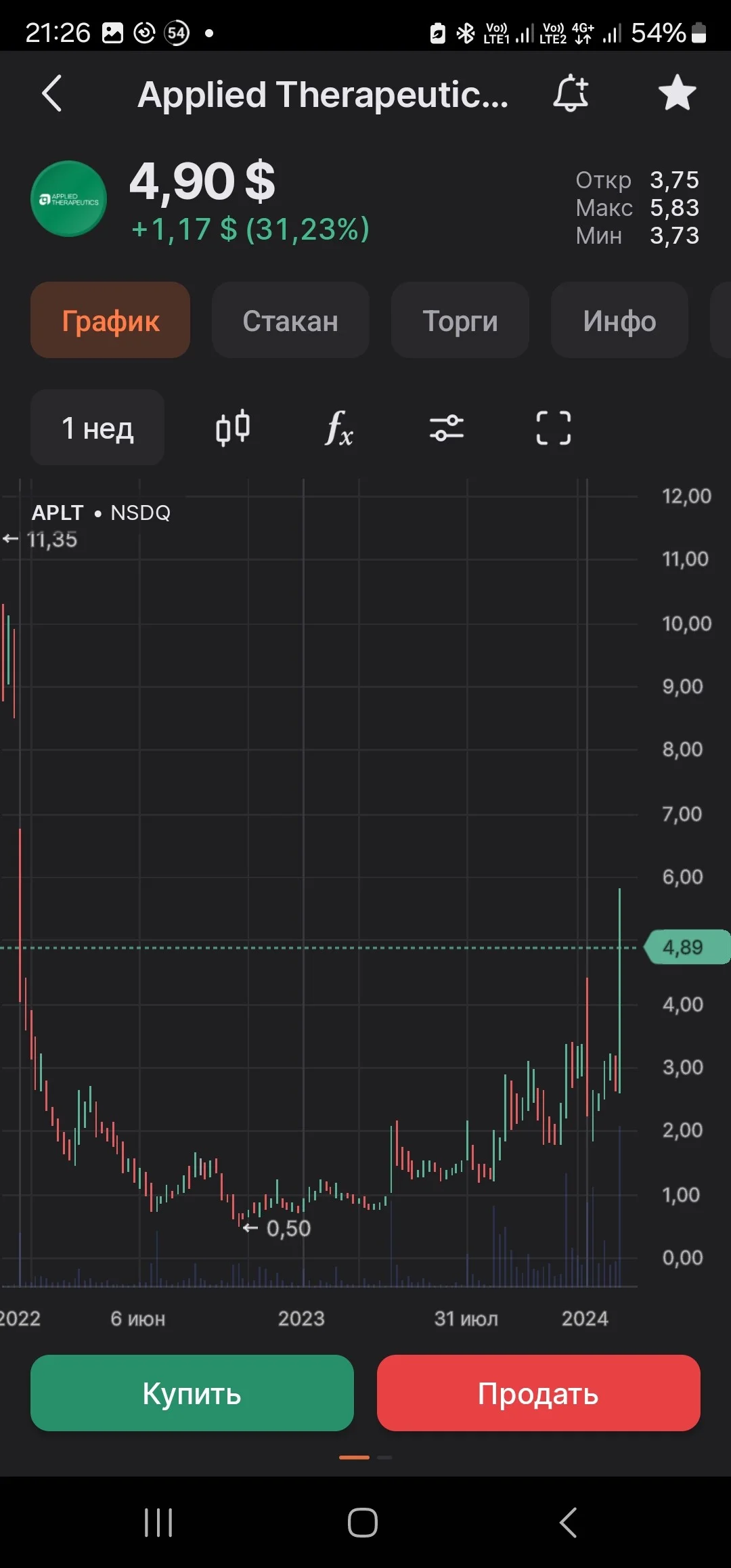Open indicators with the fx icon
This screenshot has width=731, height=1568.
click(339, 428)
